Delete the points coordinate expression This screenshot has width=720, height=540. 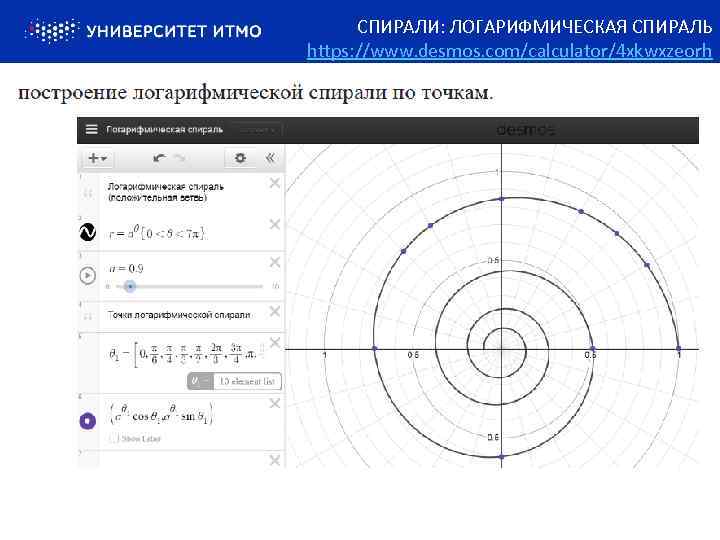(x=275, y=404)
